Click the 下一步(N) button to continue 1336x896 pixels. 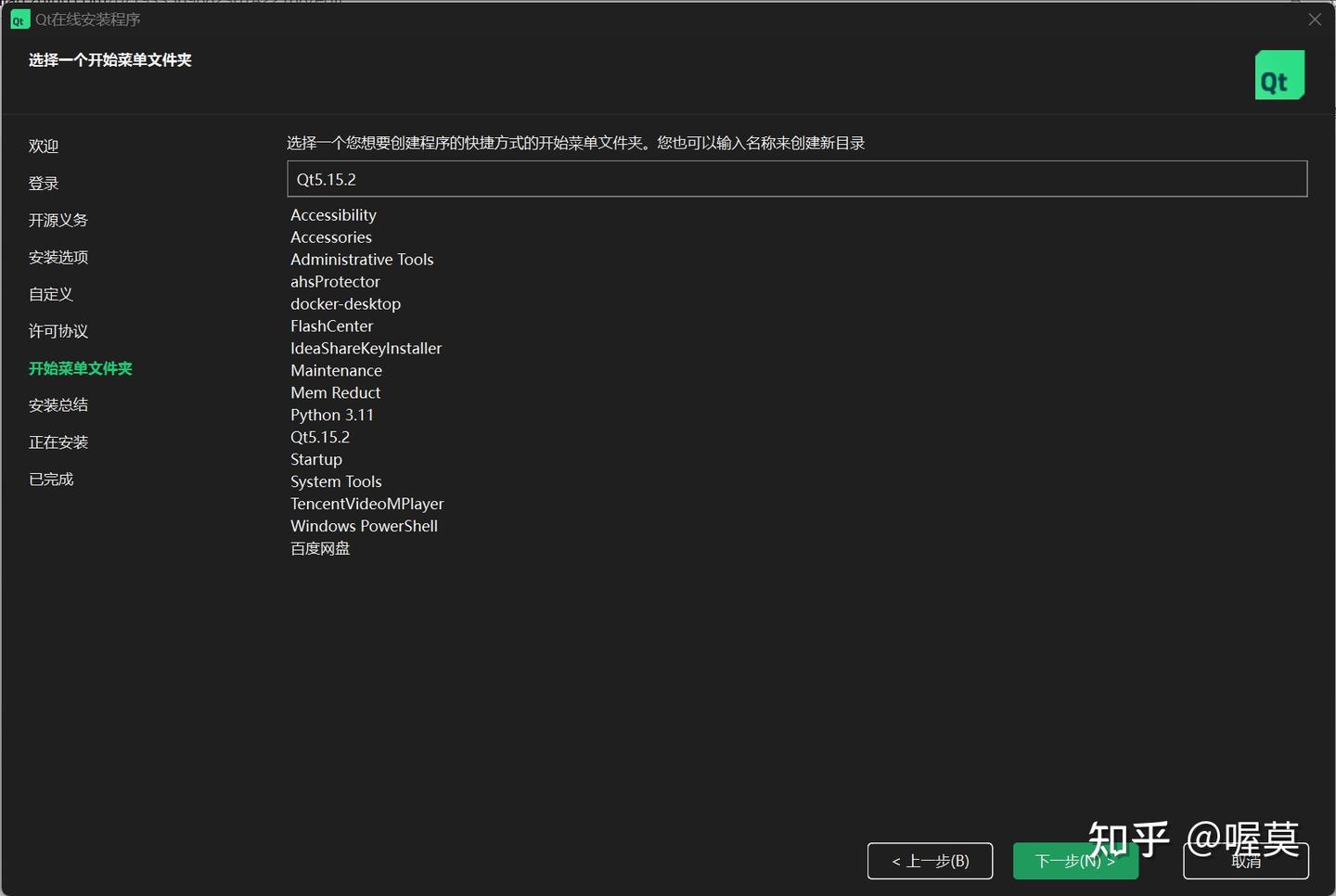(1075, 861)
